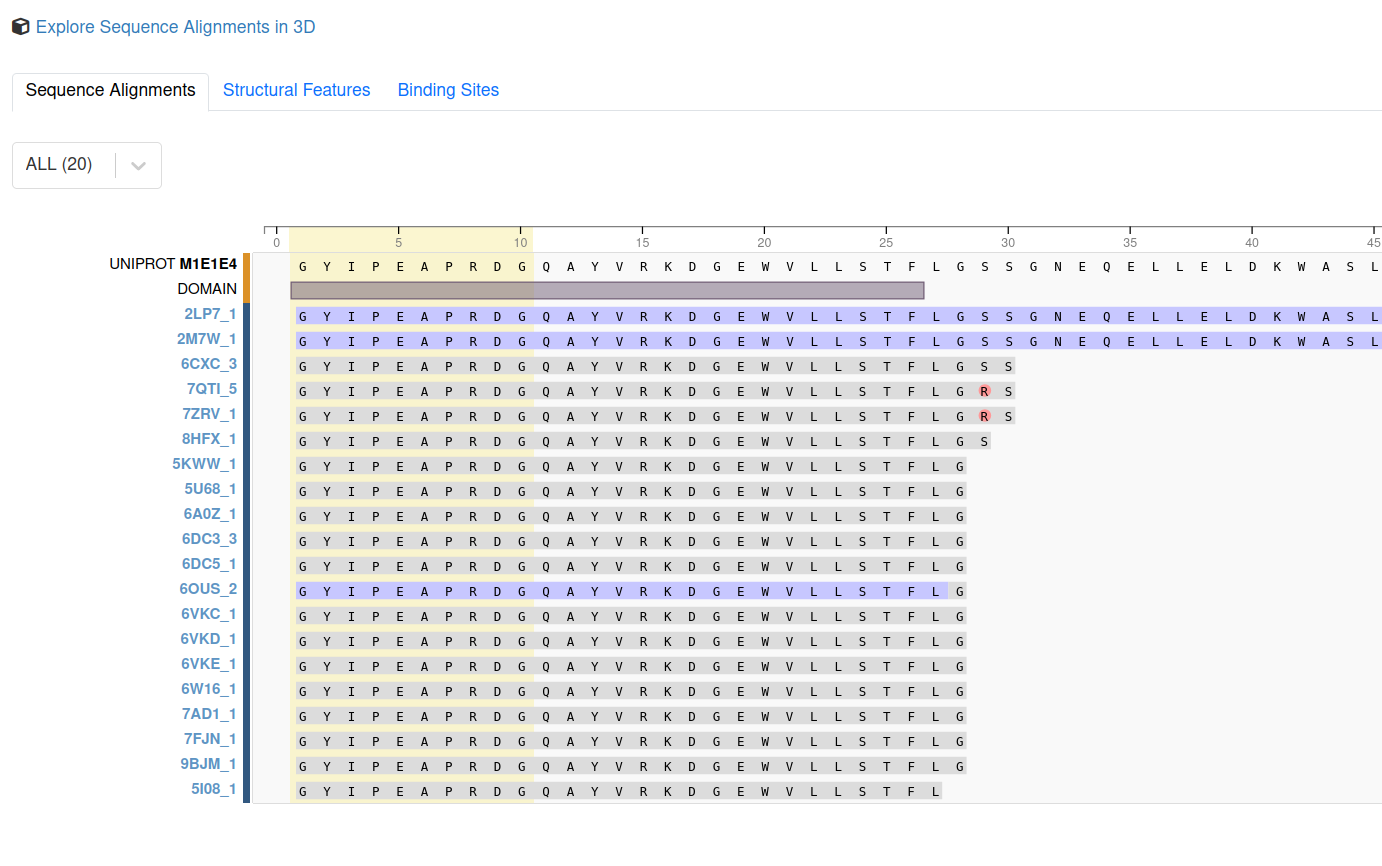Click position 35 on the sequence ruler

coord(1130,242)
